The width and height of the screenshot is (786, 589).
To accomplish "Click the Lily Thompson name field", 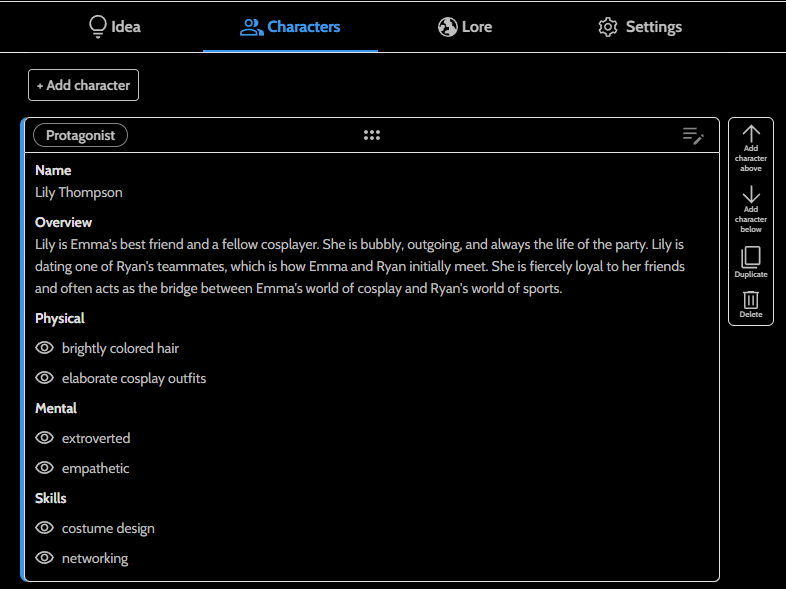I will click(x=79, y=192).
